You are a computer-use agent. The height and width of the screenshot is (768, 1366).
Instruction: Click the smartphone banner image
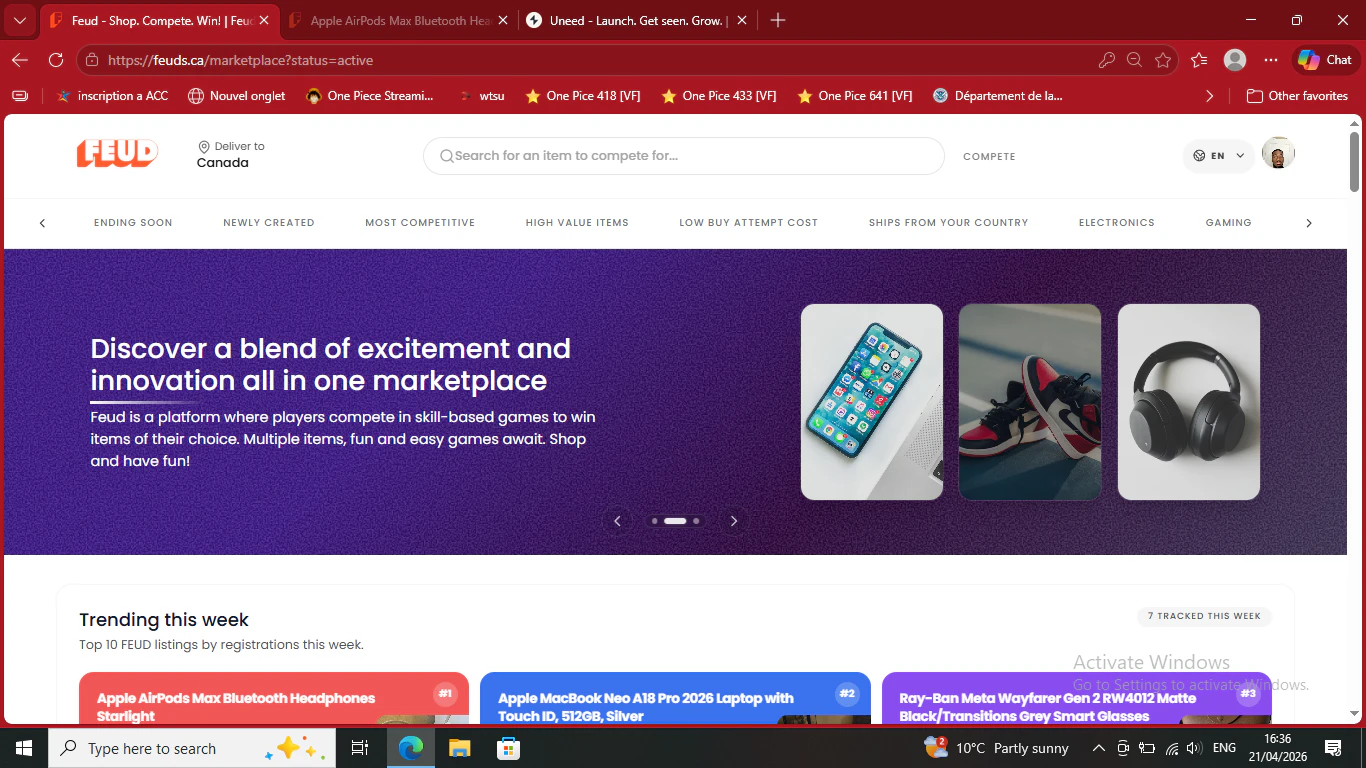(x=872, y=402)
